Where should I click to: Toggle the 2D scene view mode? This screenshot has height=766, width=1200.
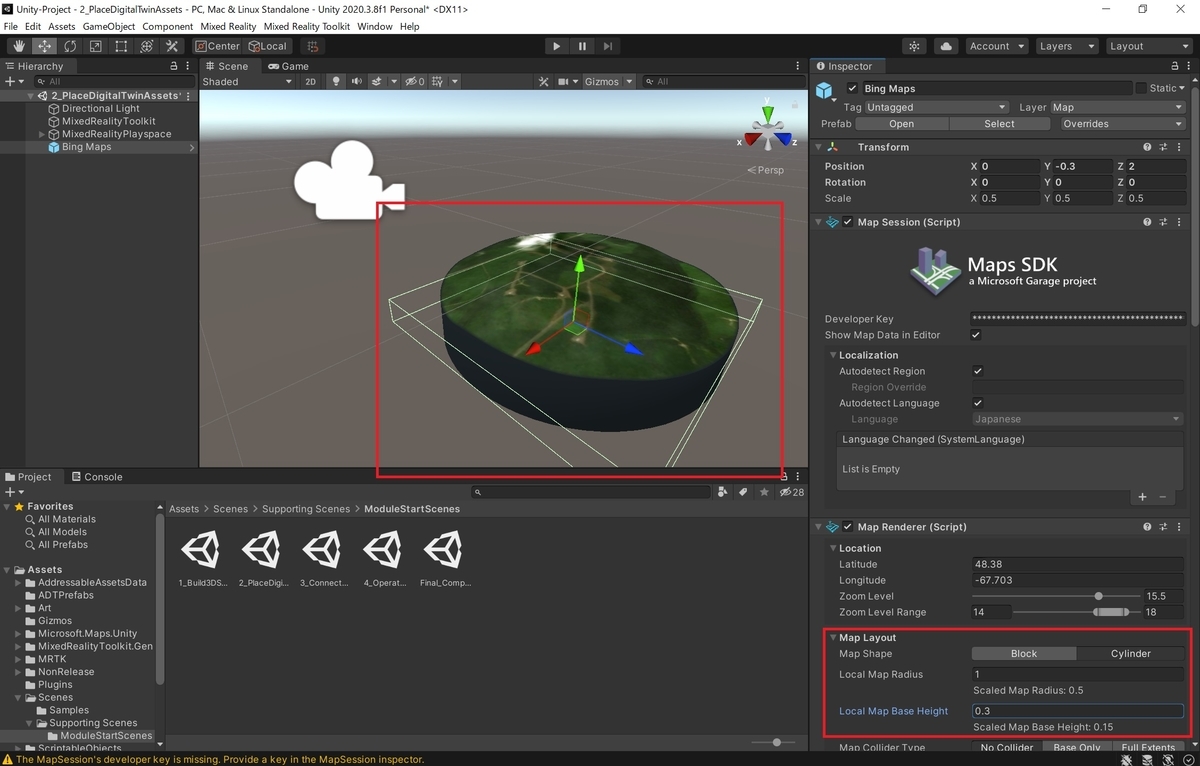click(310, 81)
